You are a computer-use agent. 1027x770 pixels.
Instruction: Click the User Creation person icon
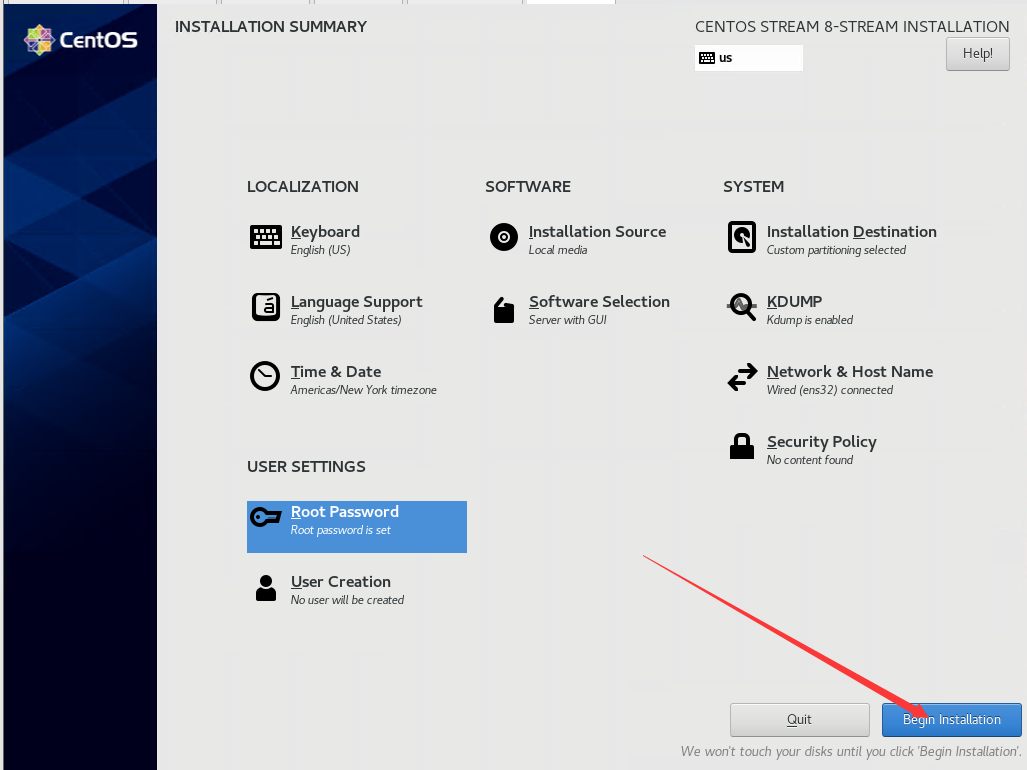265,587
